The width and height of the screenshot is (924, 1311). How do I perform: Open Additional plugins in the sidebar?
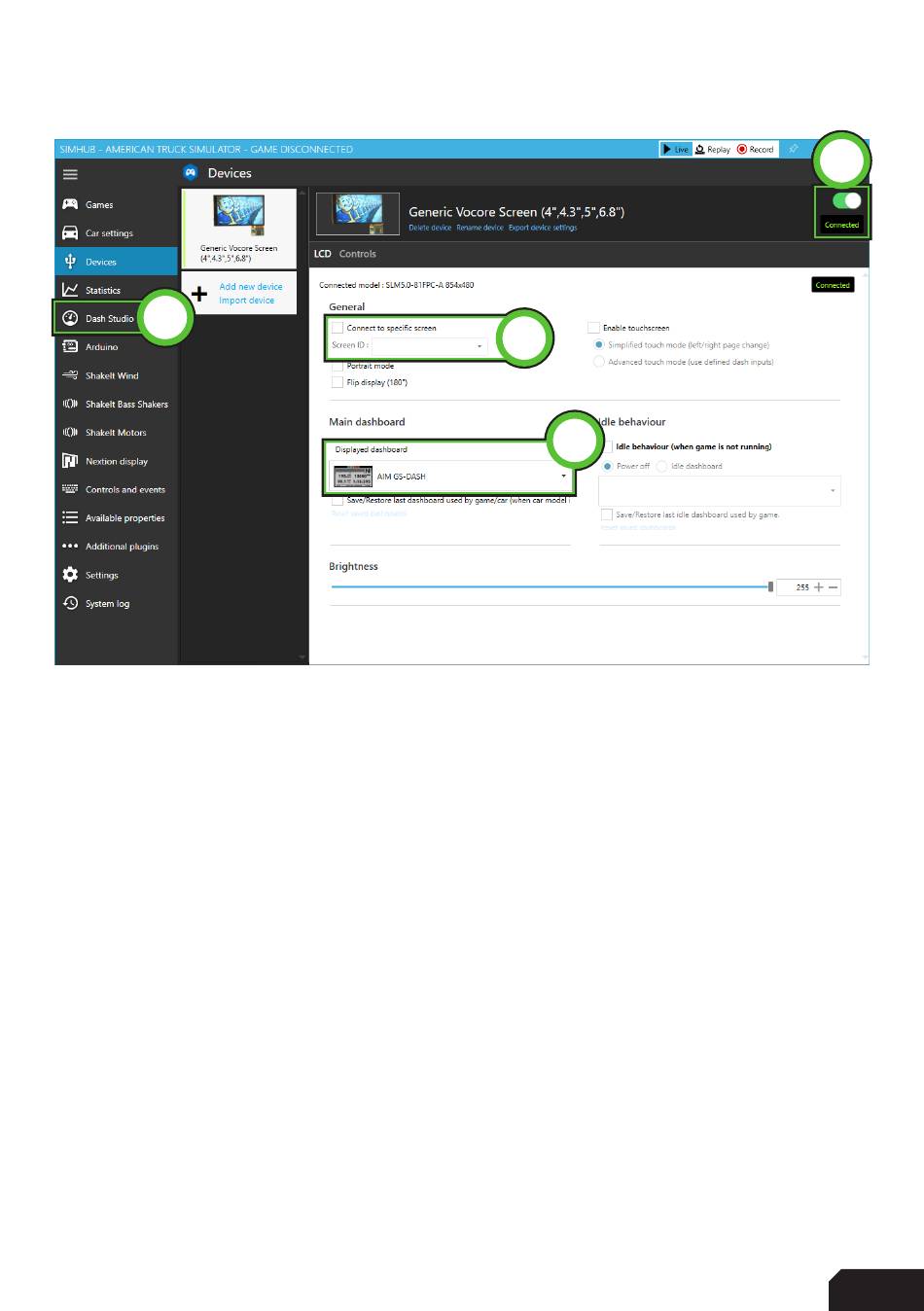click(117, 547)
